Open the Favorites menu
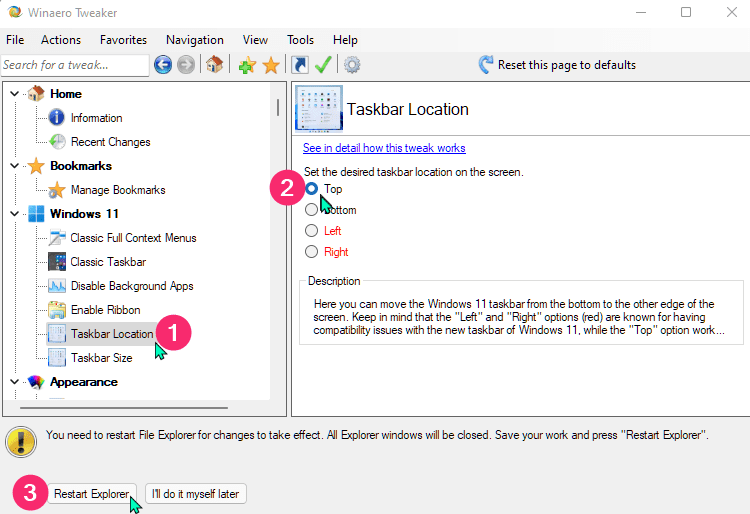This screenshot has width=750, height=514. [123, 40]
